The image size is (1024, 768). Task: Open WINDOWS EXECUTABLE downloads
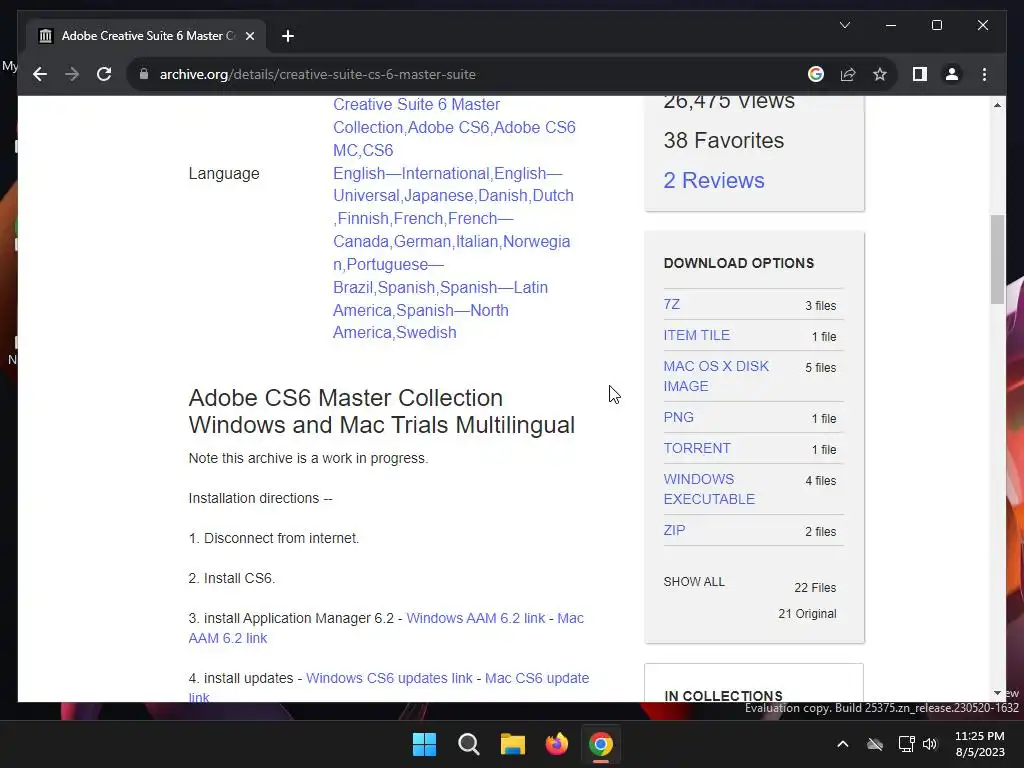click(x=709, y=489)
